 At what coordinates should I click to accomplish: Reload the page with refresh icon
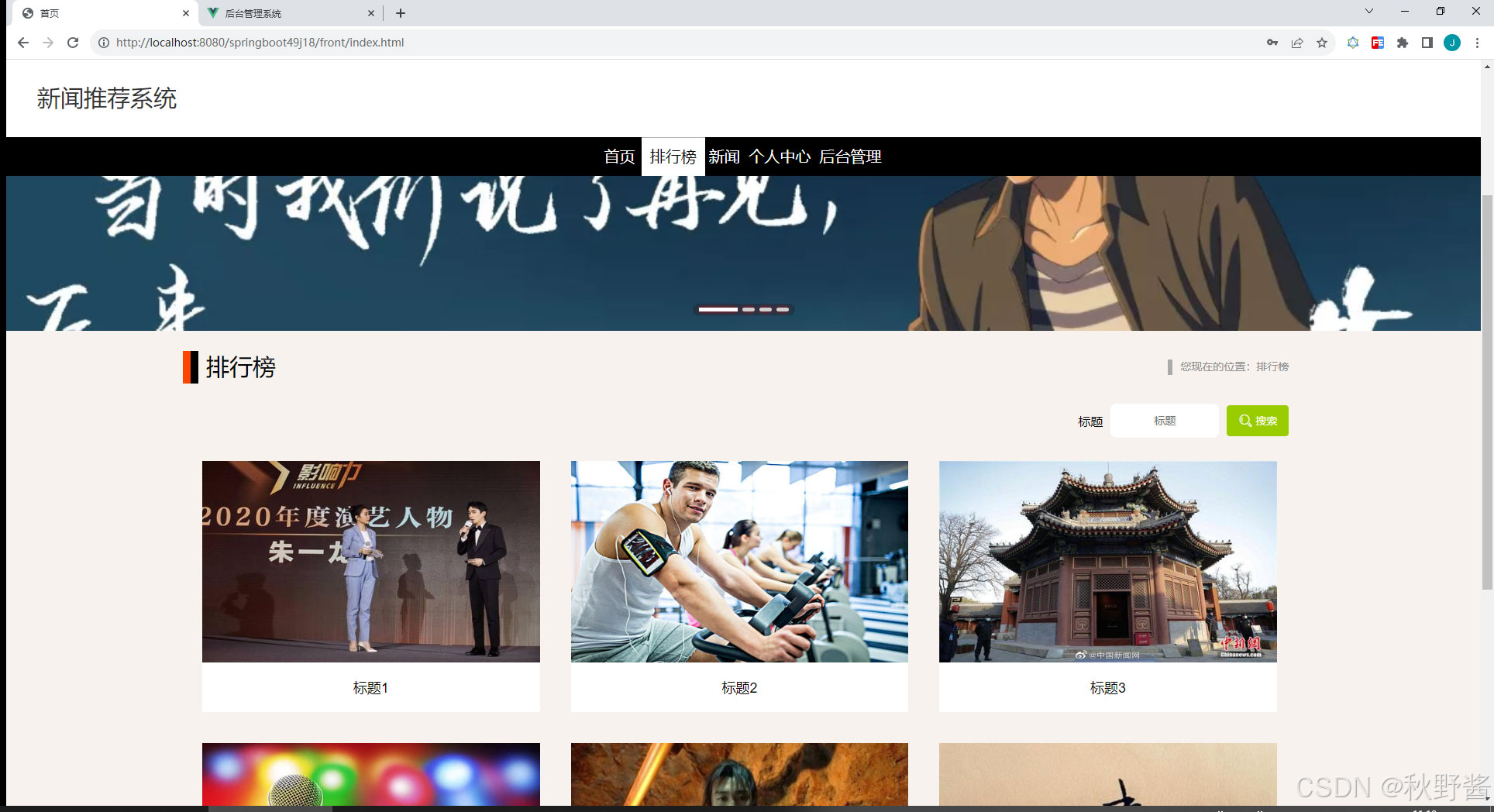pyautogui.click(x=73, y=43)
